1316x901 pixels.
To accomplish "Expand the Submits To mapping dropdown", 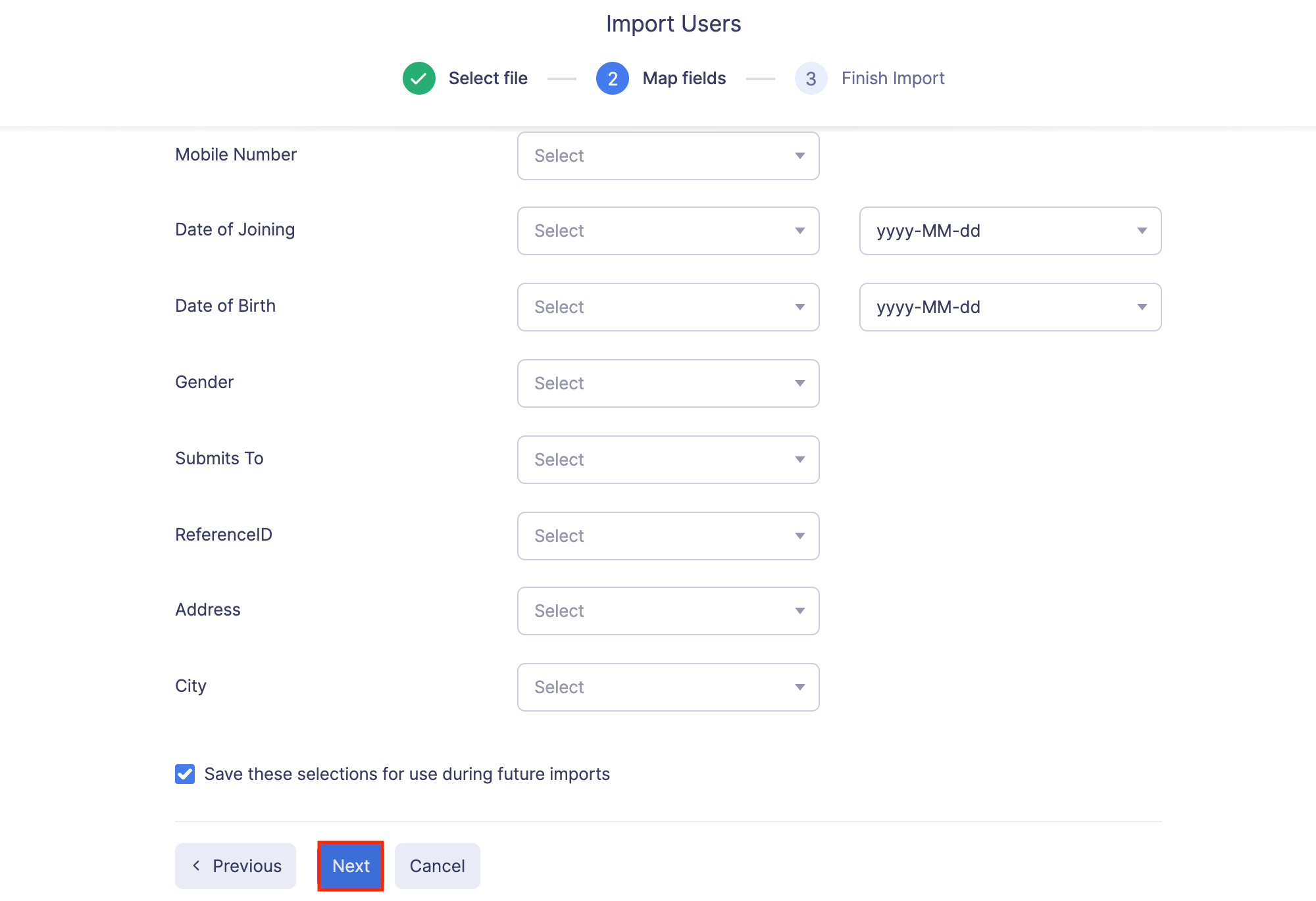I will click(668, 460).
